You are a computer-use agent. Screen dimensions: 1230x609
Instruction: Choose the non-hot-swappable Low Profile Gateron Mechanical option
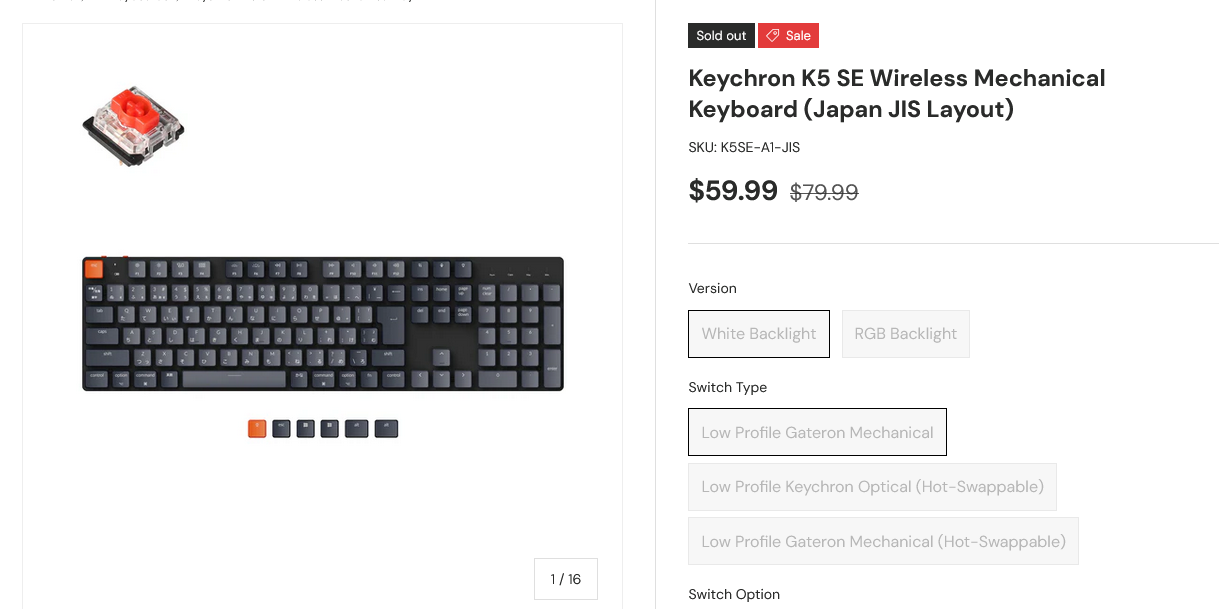[x=817, y=433]
